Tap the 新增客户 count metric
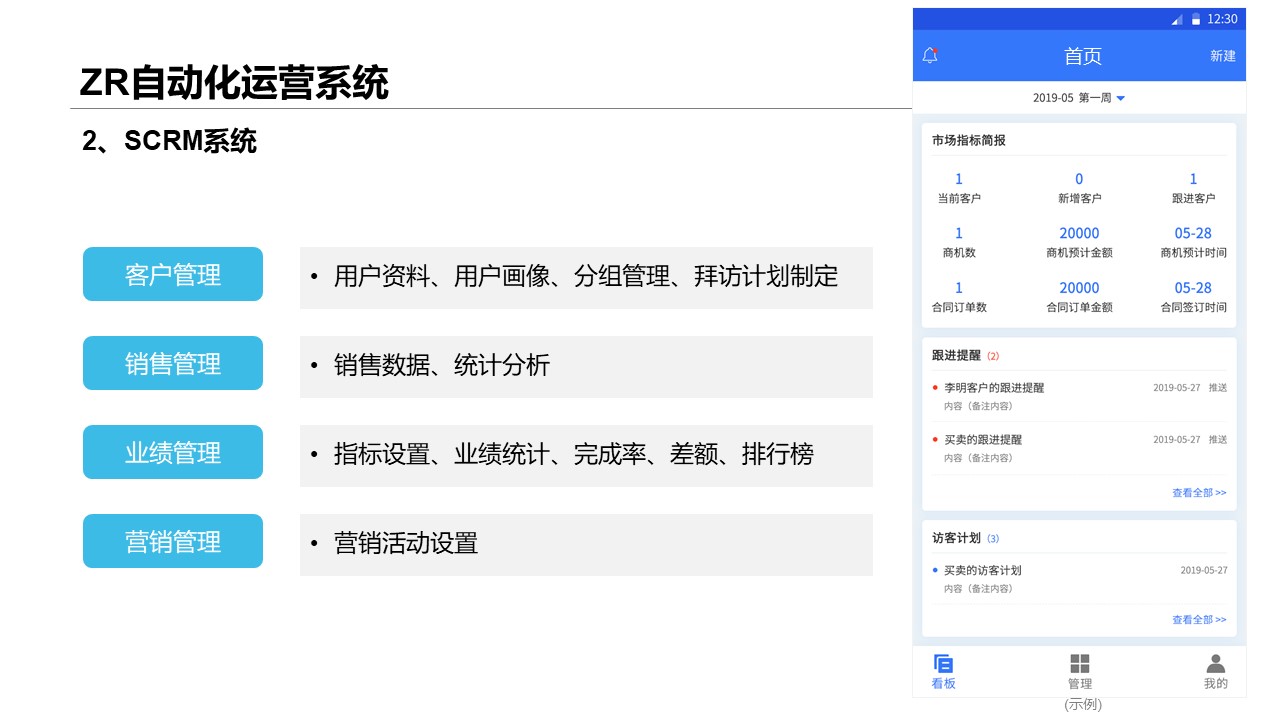 (x=1079, y=187)
